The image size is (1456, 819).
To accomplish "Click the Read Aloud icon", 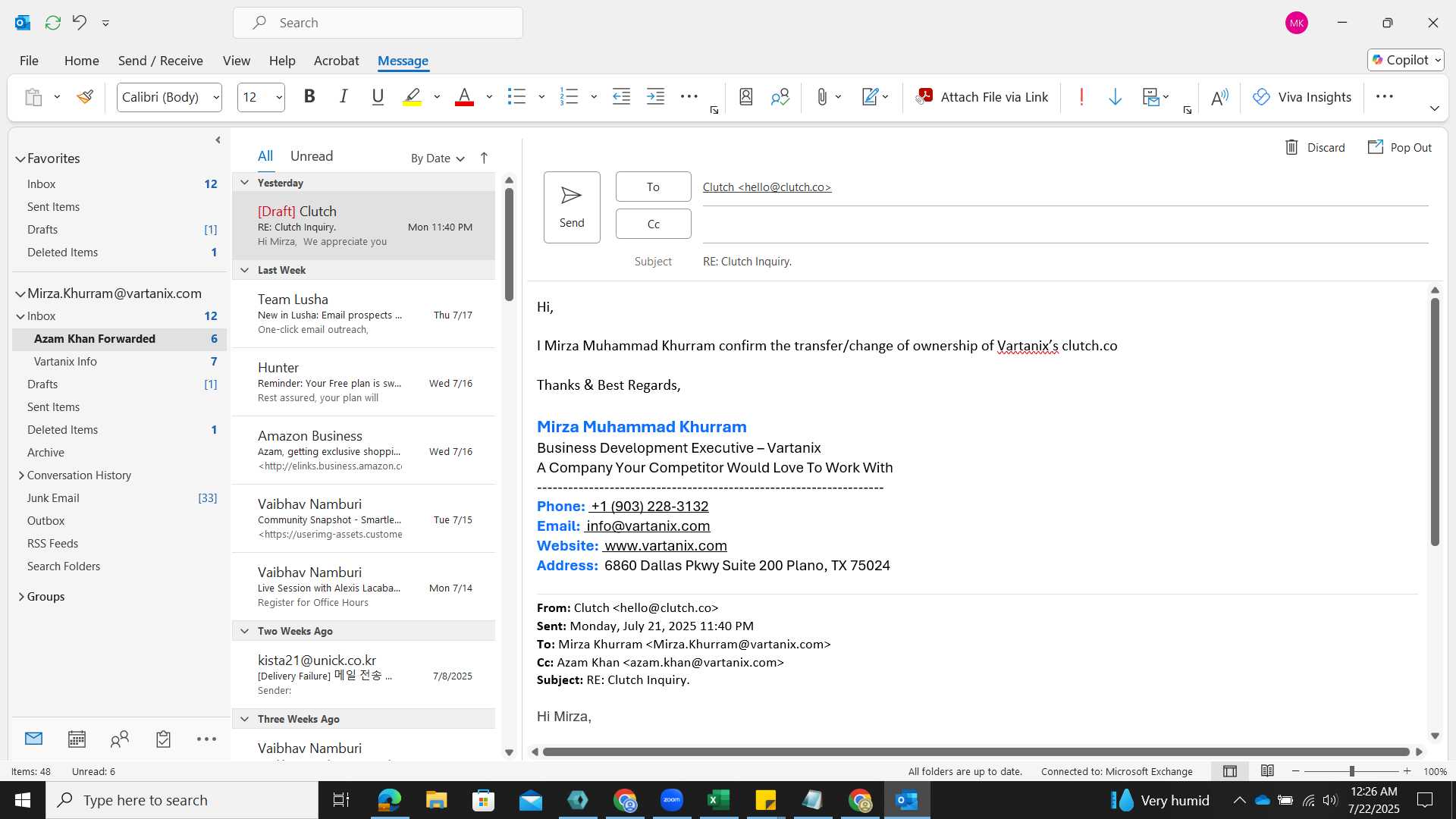I will coord(1219,97).
